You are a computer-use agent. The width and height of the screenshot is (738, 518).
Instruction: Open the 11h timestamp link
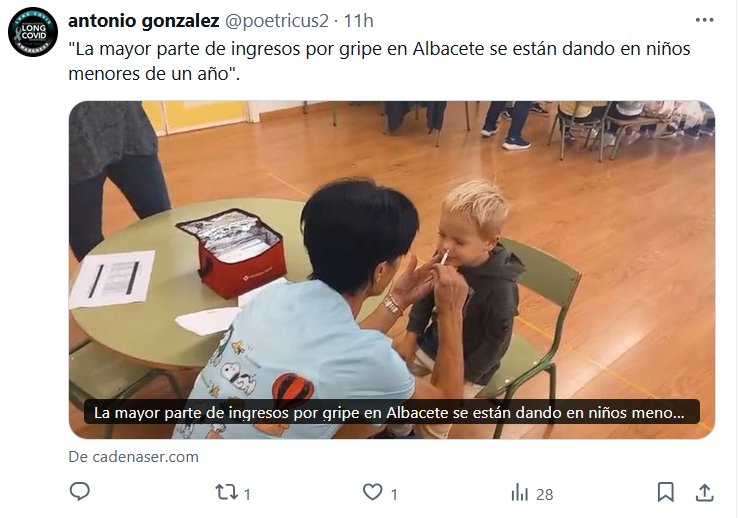pyautogui.click(x=358, y=21)
